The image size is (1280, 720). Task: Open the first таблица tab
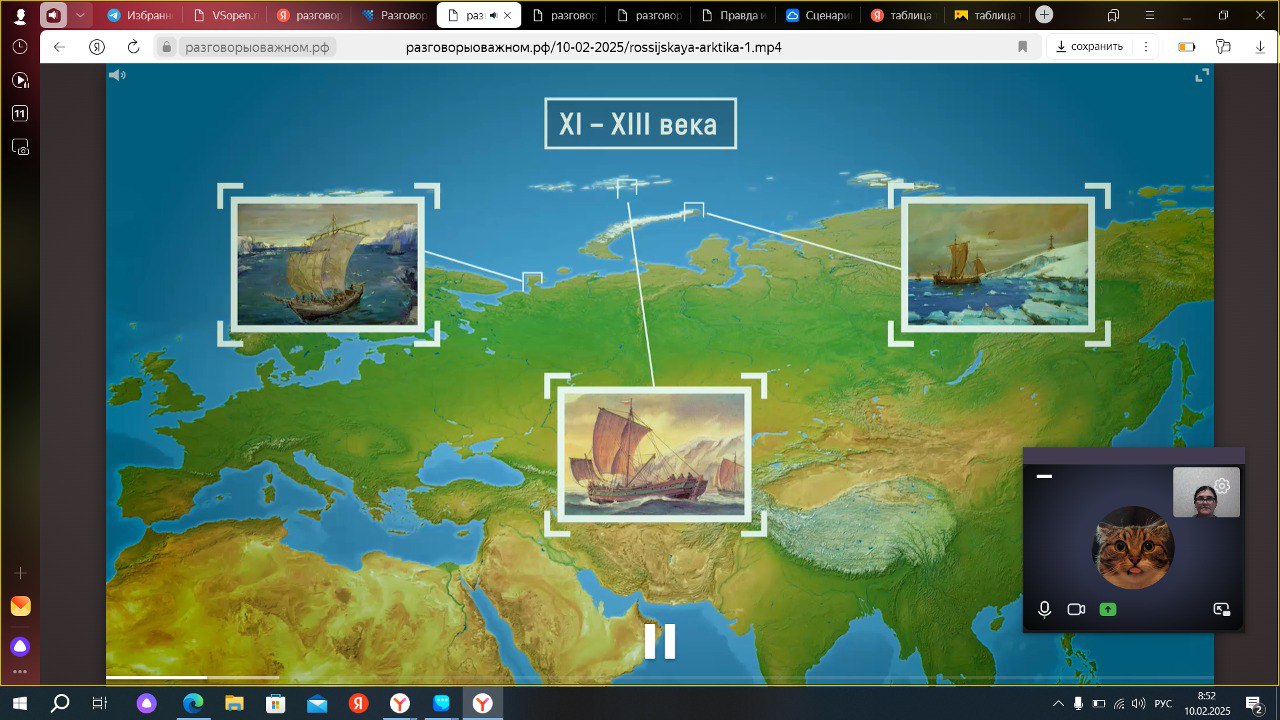click(x=904, y=15)
